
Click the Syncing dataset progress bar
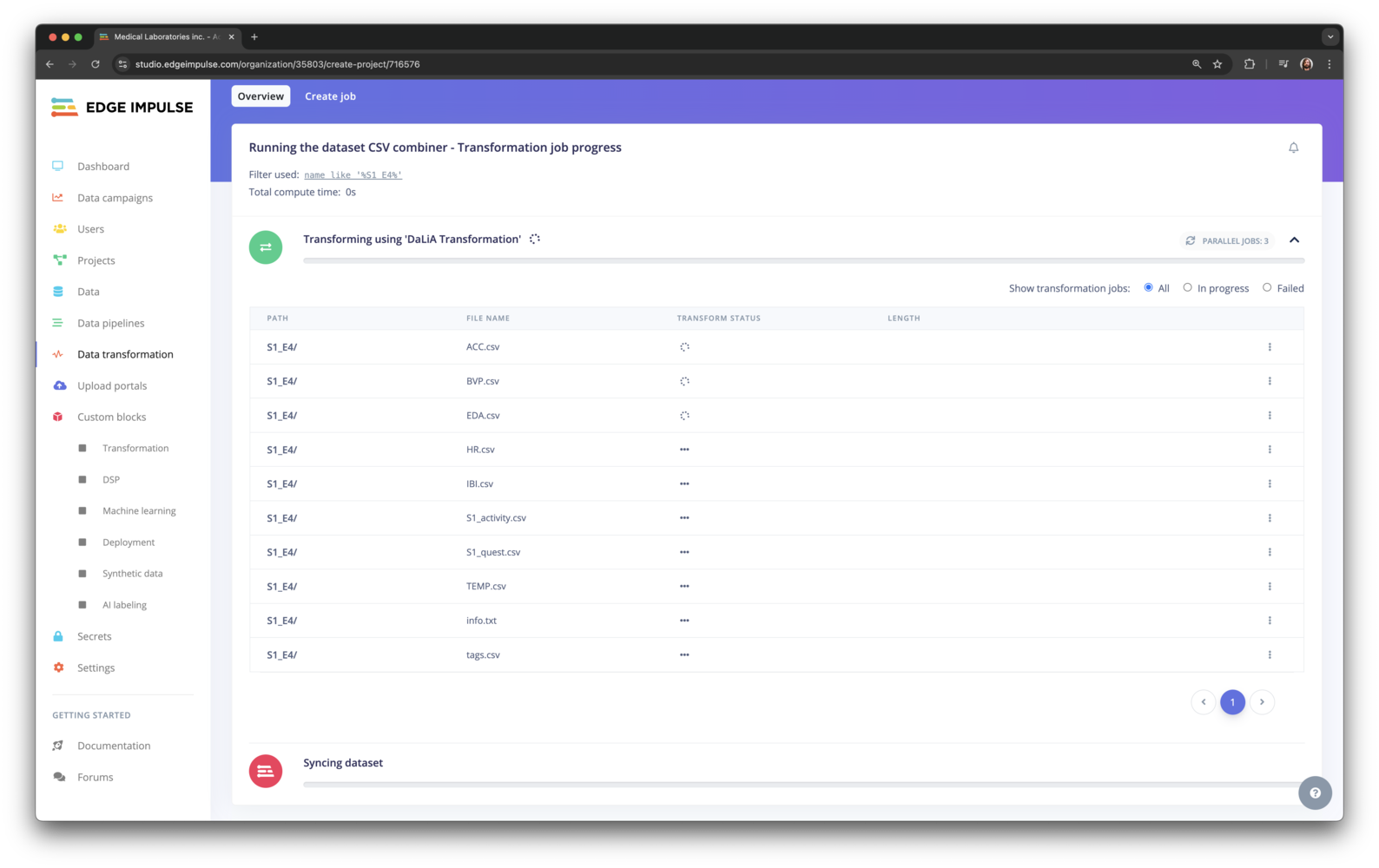[803, 784]
